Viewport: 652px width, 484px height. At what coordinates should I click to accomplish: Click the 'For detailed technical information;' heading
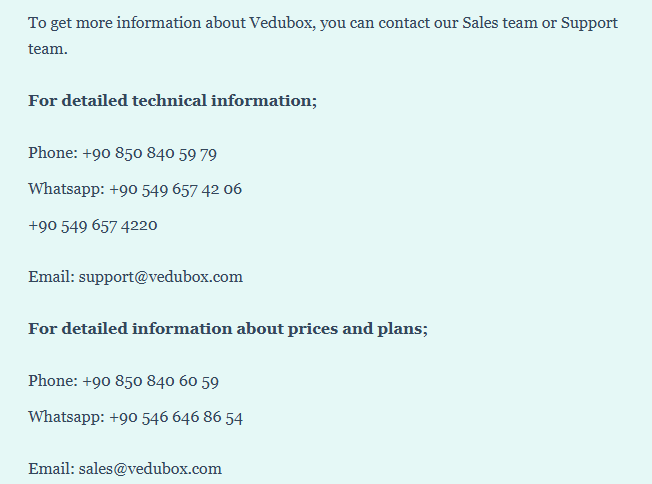tap(173, 101)
